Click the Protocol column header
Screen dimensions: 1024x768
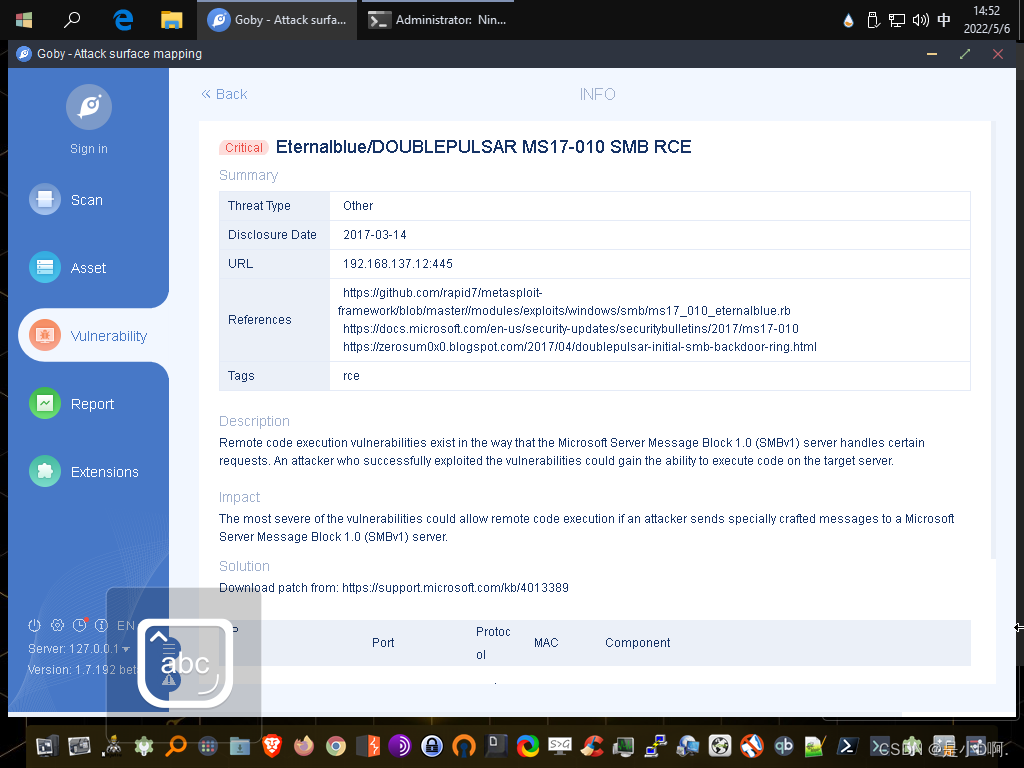point(493,643)
